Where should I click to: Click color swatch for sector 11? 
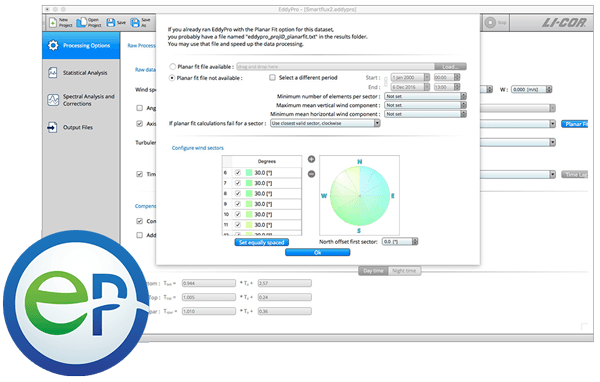tap(249, 225)
